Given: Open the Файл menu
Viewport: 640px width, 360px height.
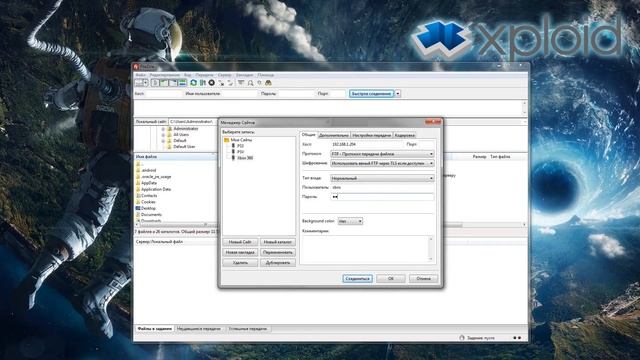Looking at the screenshot, I should pyautogui.click(x=140, y=75).
